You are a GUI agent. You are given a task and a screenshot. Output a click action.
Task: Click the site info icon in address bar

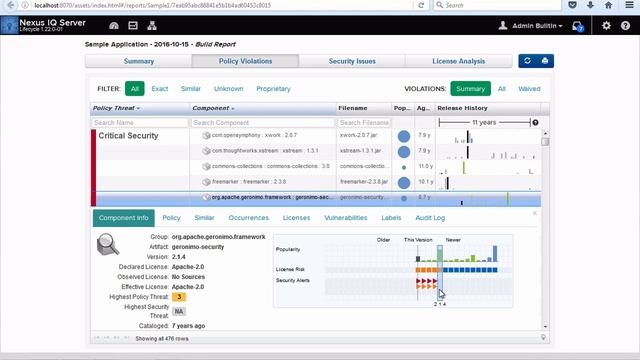(x=25, y=5)
